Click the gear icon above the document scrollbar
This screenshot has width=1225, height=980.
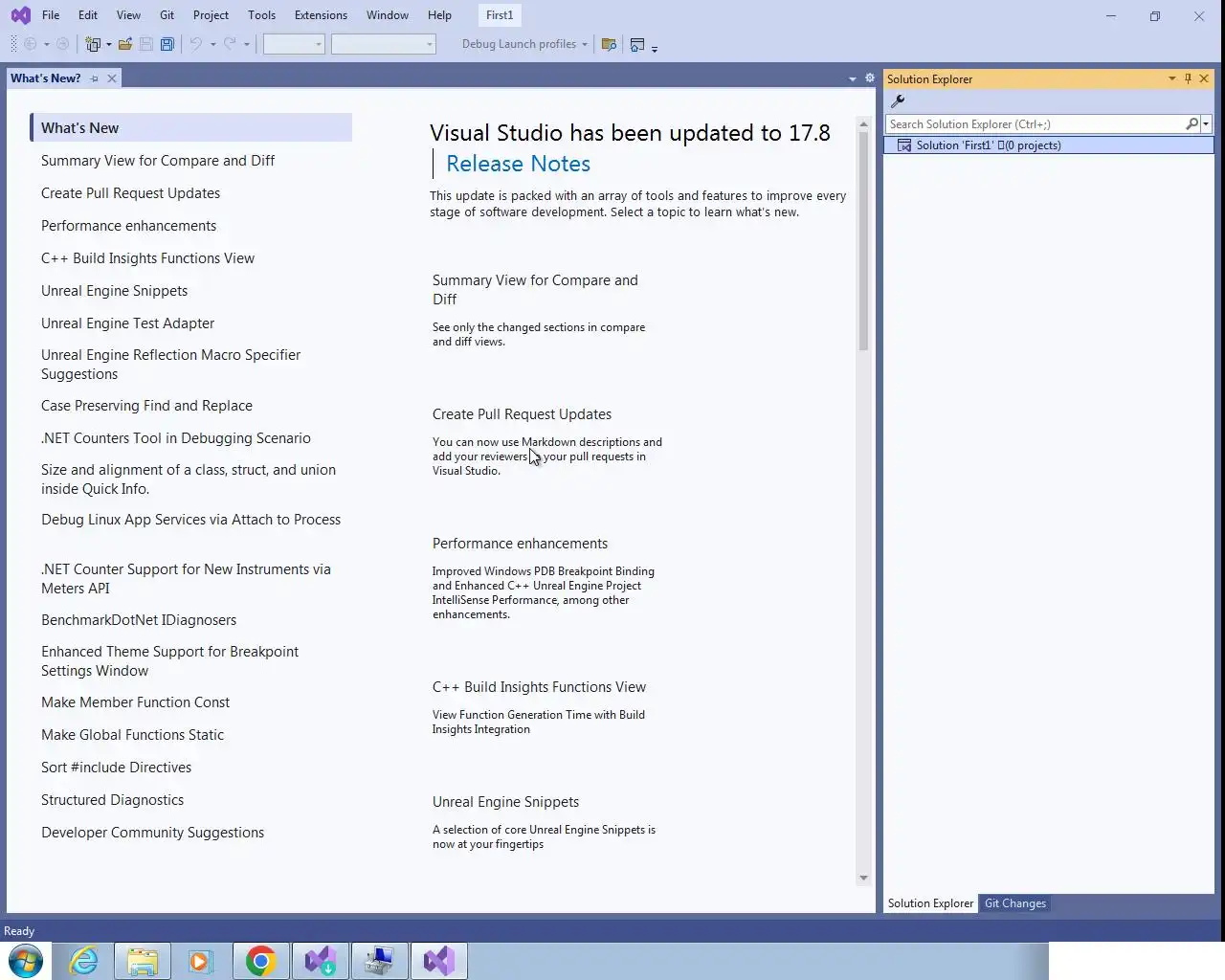[x=869, y=78]
